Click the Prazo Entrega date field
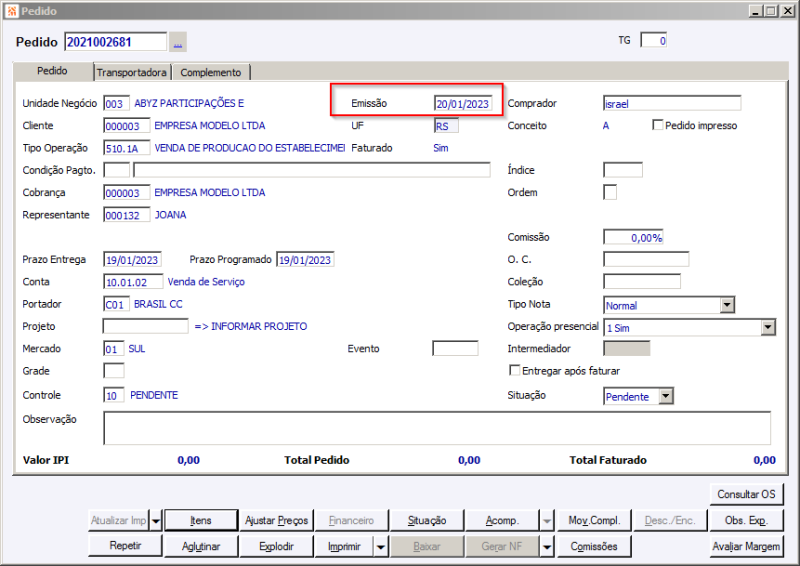Screen dimensions: 800x566 pos(133,260)
